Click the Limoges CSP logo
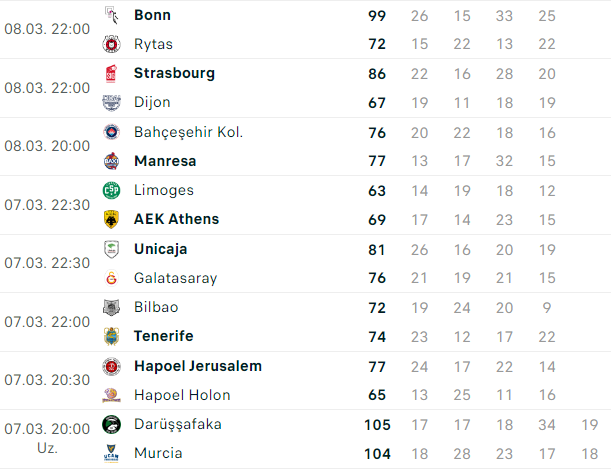 (111, 191)
